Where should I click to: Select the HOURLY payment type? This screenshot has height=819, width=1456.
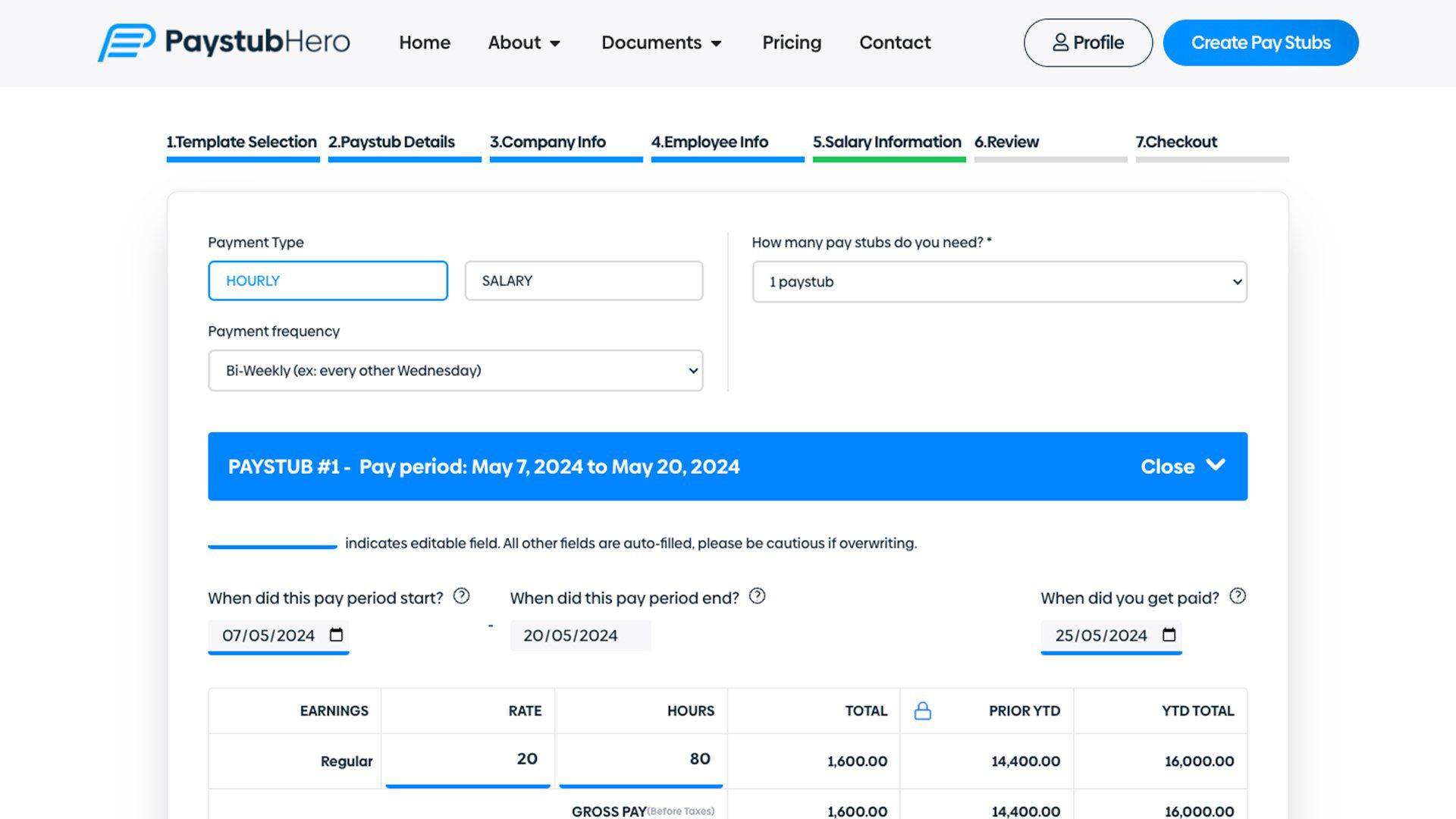(x=328, y=281)
